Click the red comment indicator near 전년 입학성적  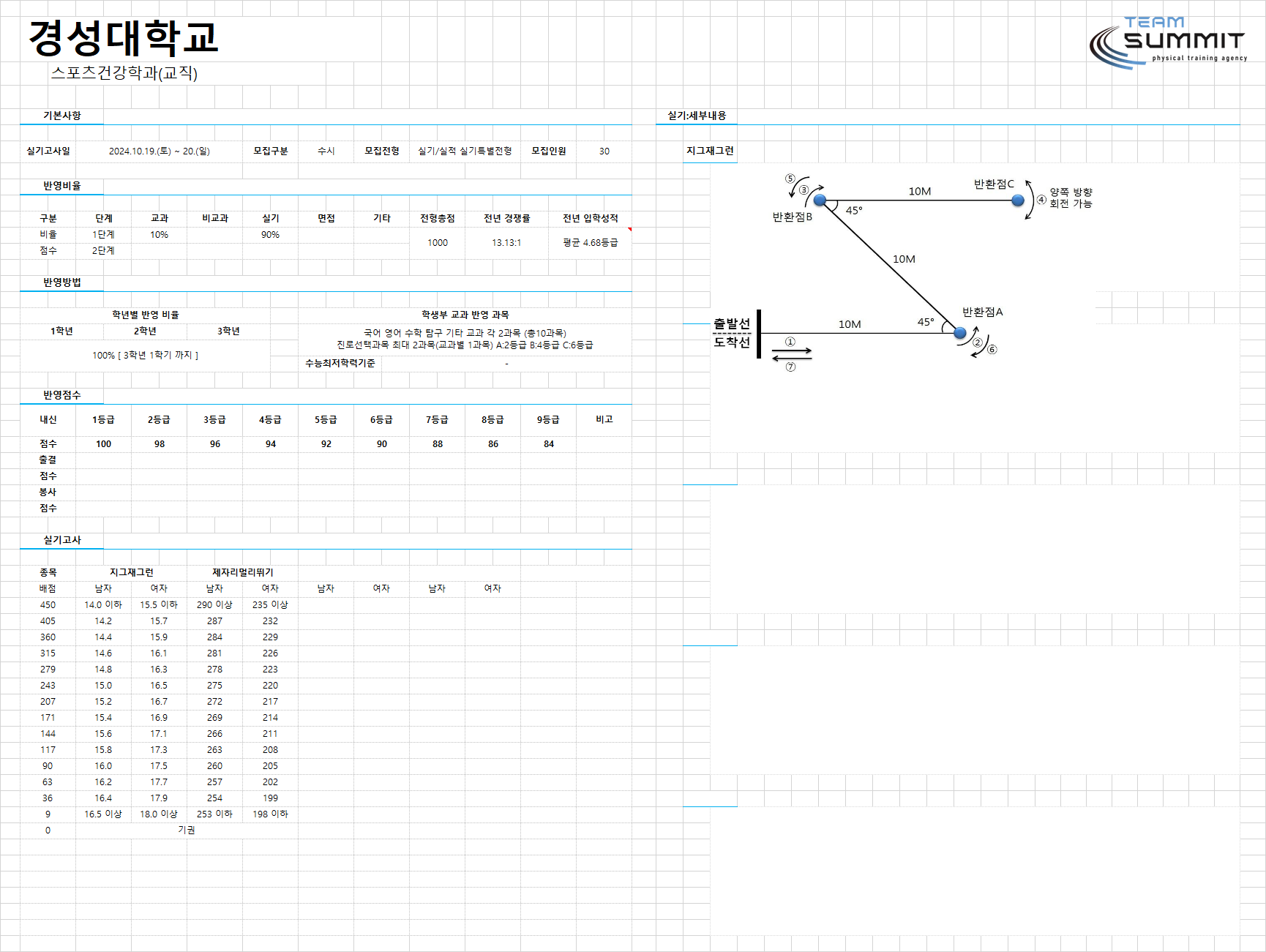629,229
